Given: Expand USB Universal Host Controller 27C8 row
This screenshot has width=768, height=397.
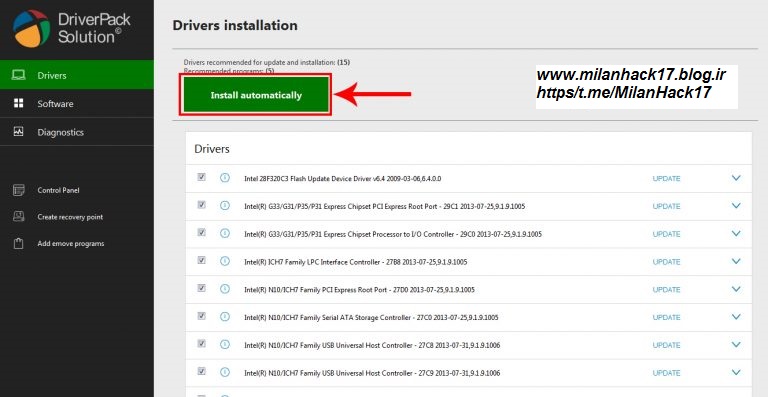Looking at the screenshot, I should click(x=736, y=345).
